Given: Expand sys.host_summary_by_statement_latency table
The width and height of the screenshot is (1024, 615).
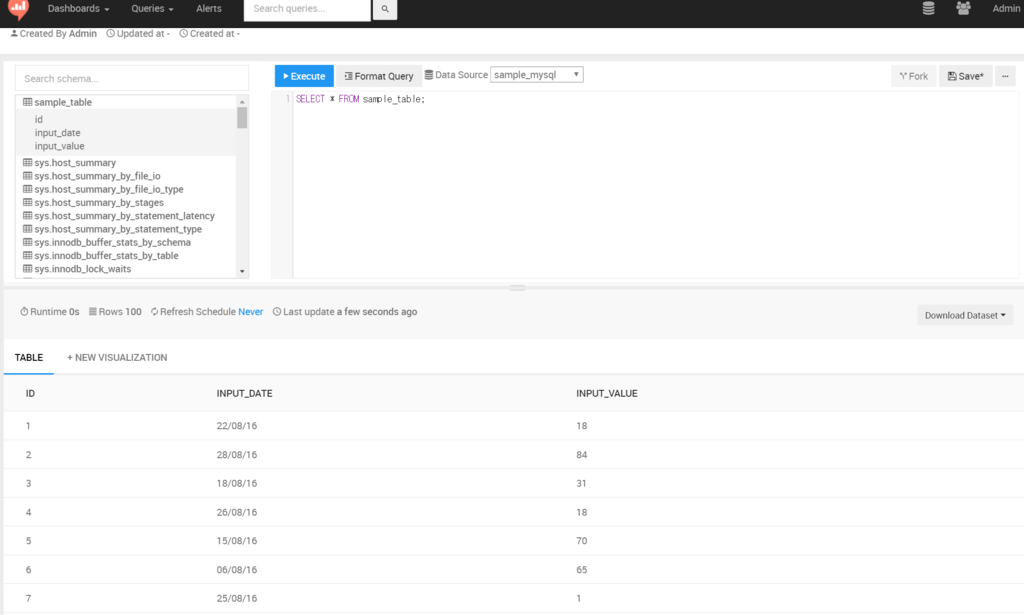Looking at the screenshot, I should [x=124, y=215].
